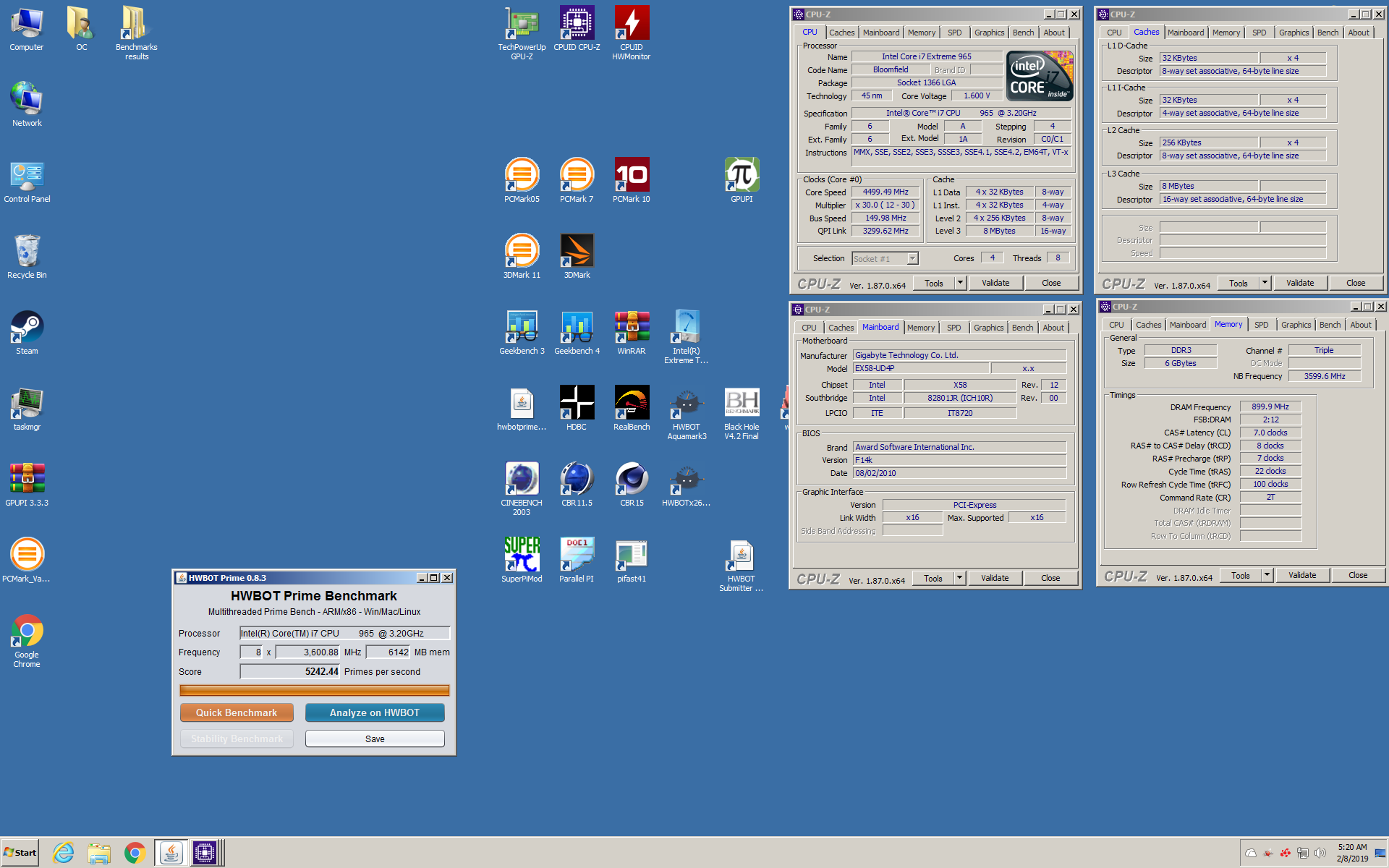Screen dimensions: 1389x868
Task: Open About tab in CPU-Z Mainboard window
Action: coord(1053,328)
